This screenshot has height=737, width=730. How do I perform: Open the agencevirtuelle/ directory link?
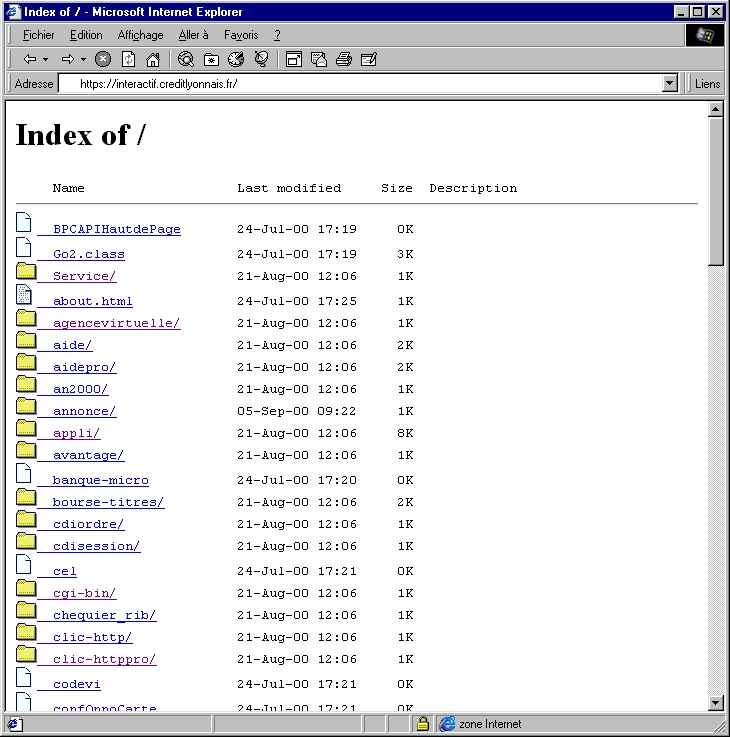tap(116, 323)
